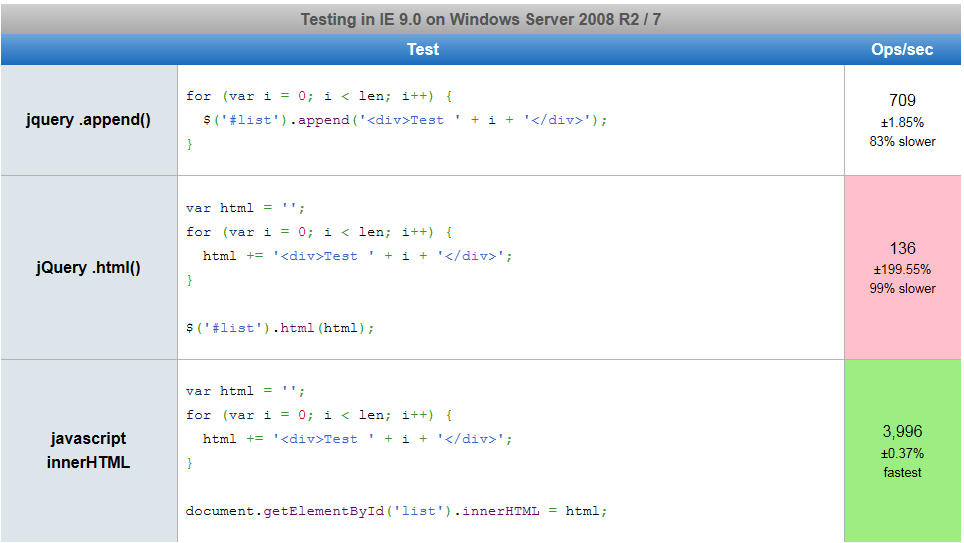Screen dimensions: 964x543
Task: Click the 3,996 ops/sec value
Action: (x=903, y=432)
